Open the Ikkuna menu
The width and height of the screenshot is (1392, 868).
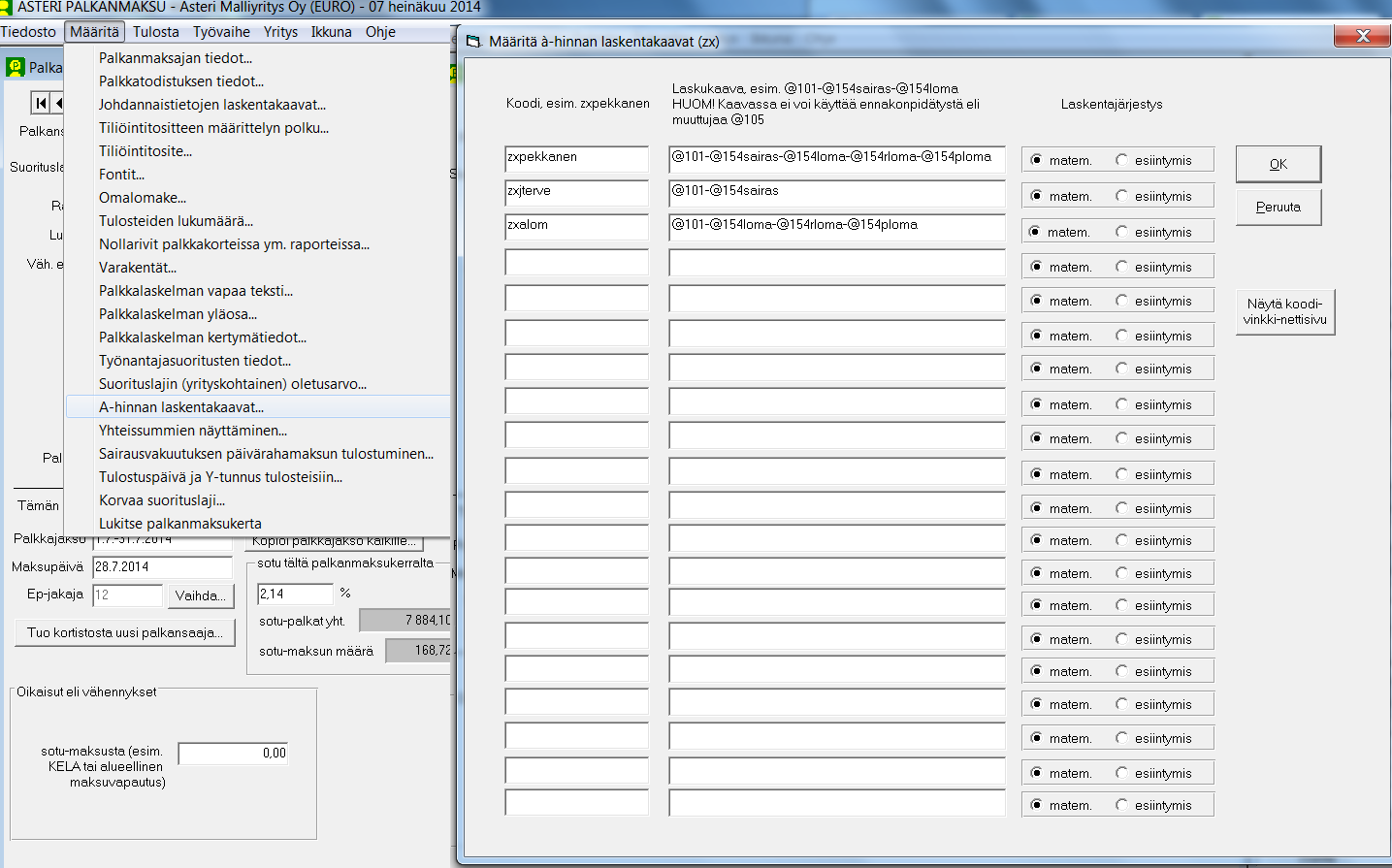tap(331, 32)
